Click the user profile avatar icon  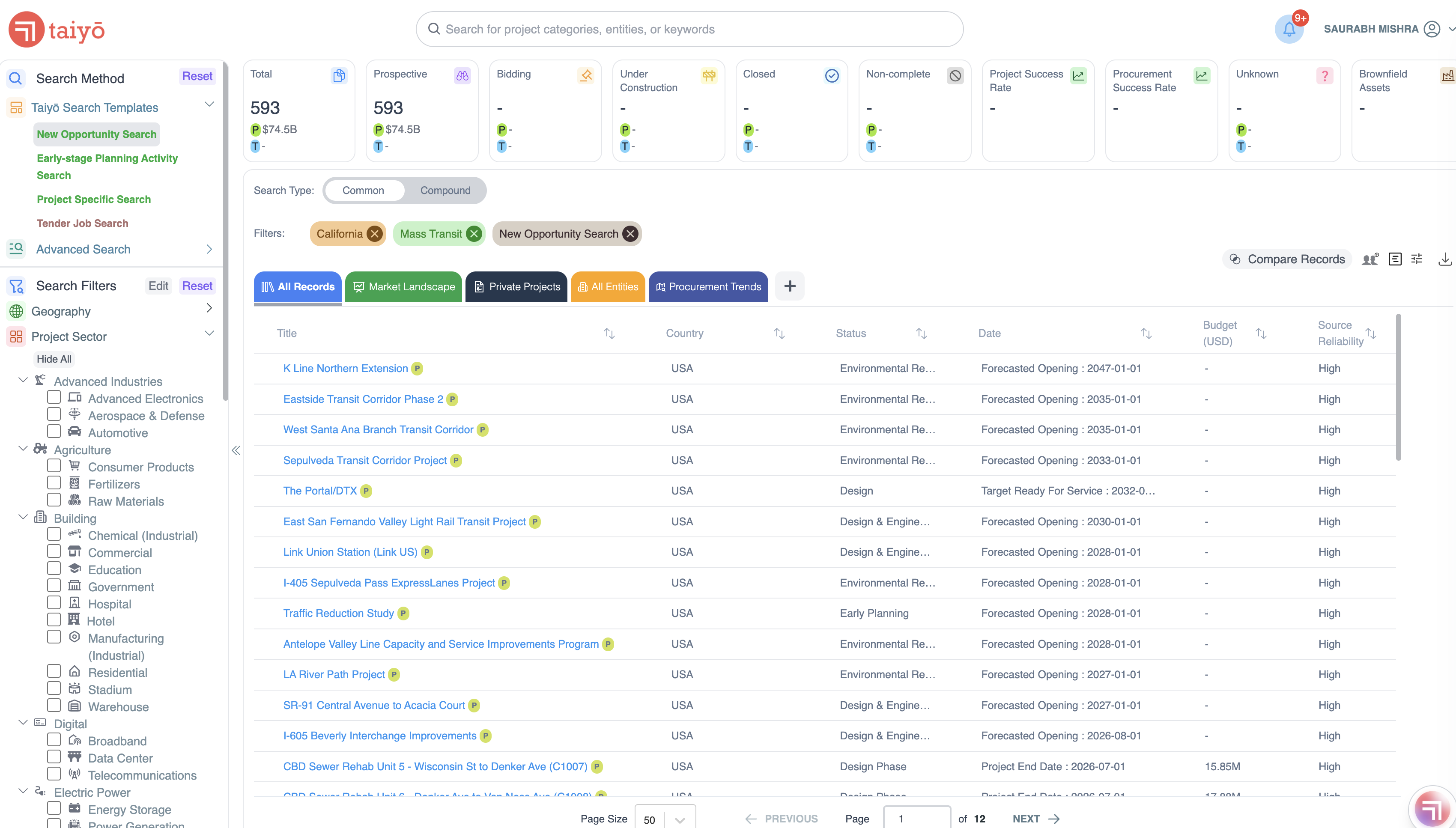1432,29
